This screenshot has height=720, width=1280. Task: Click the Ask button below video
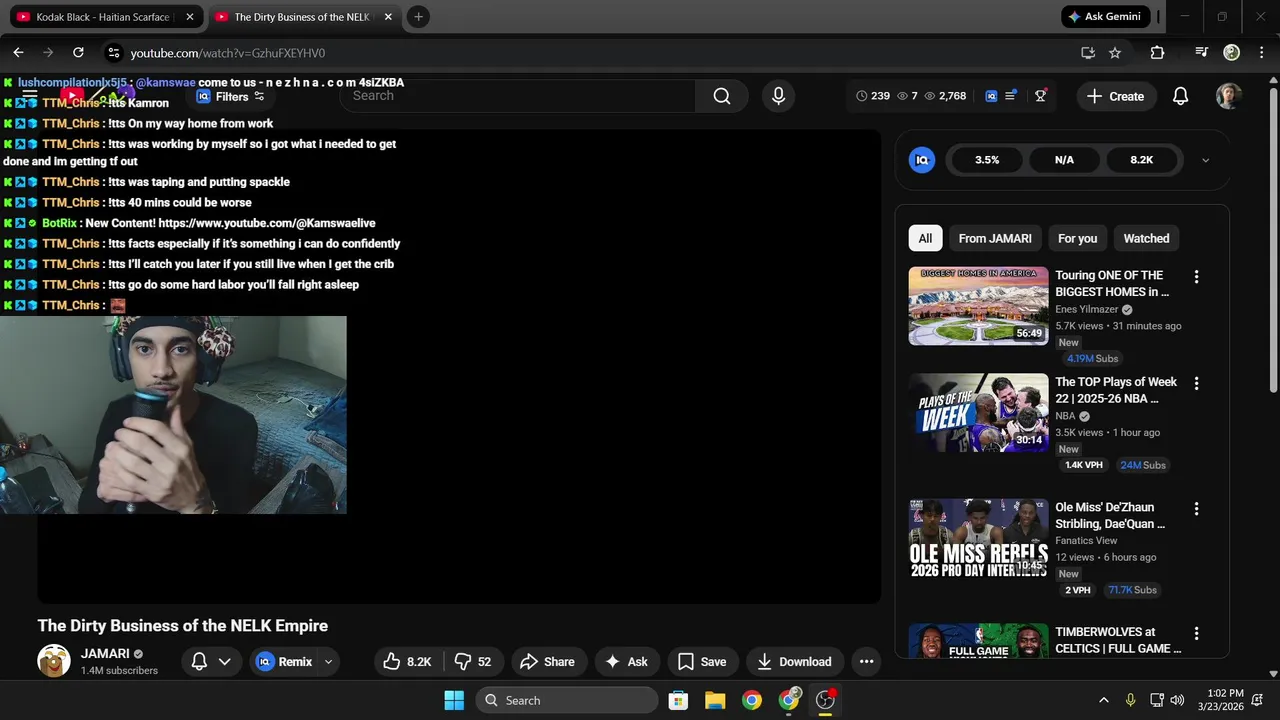pyautogui.click(x=626, y=661)
